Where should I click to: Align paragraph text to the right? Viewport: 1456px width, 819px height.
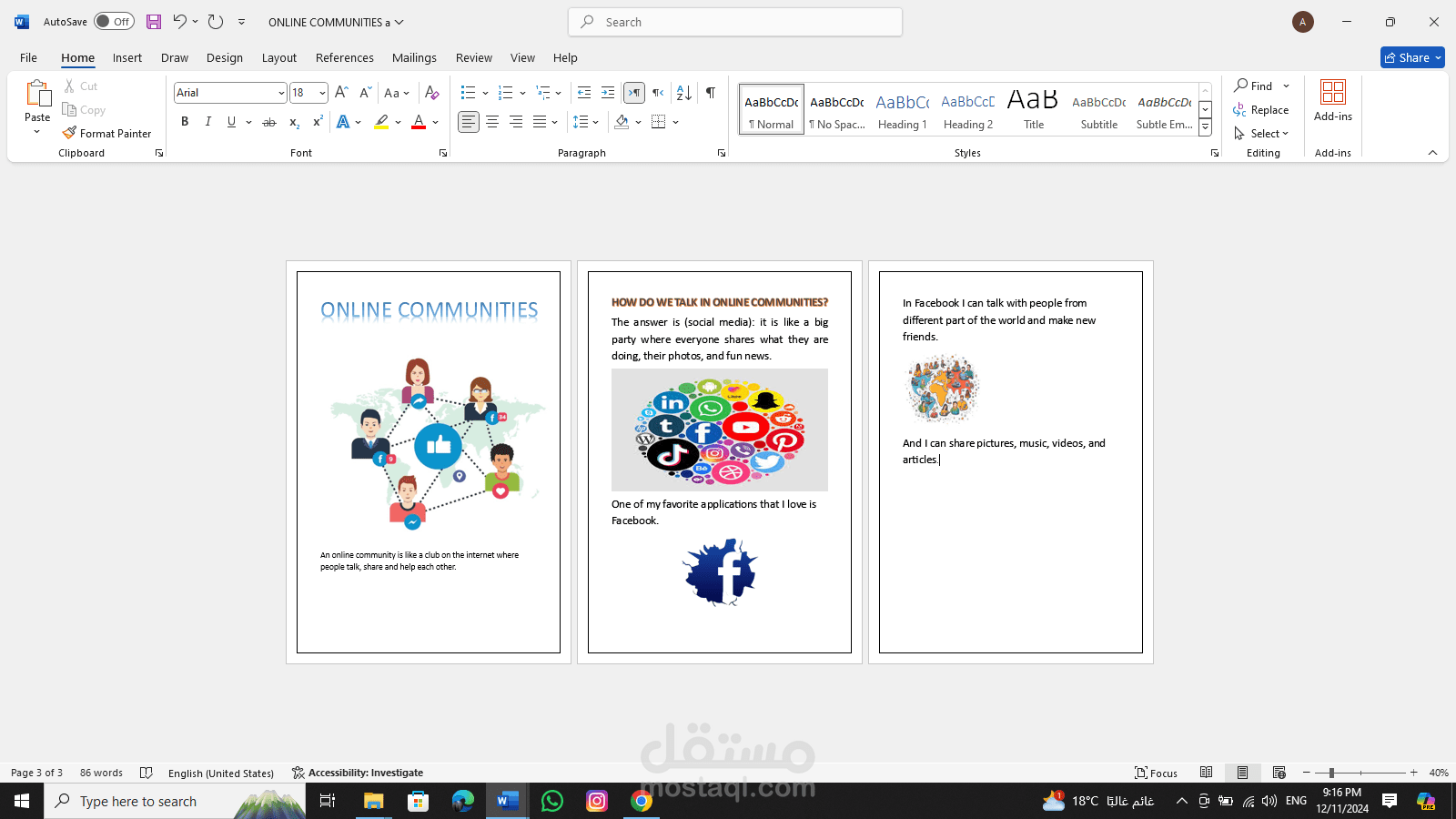516,122
